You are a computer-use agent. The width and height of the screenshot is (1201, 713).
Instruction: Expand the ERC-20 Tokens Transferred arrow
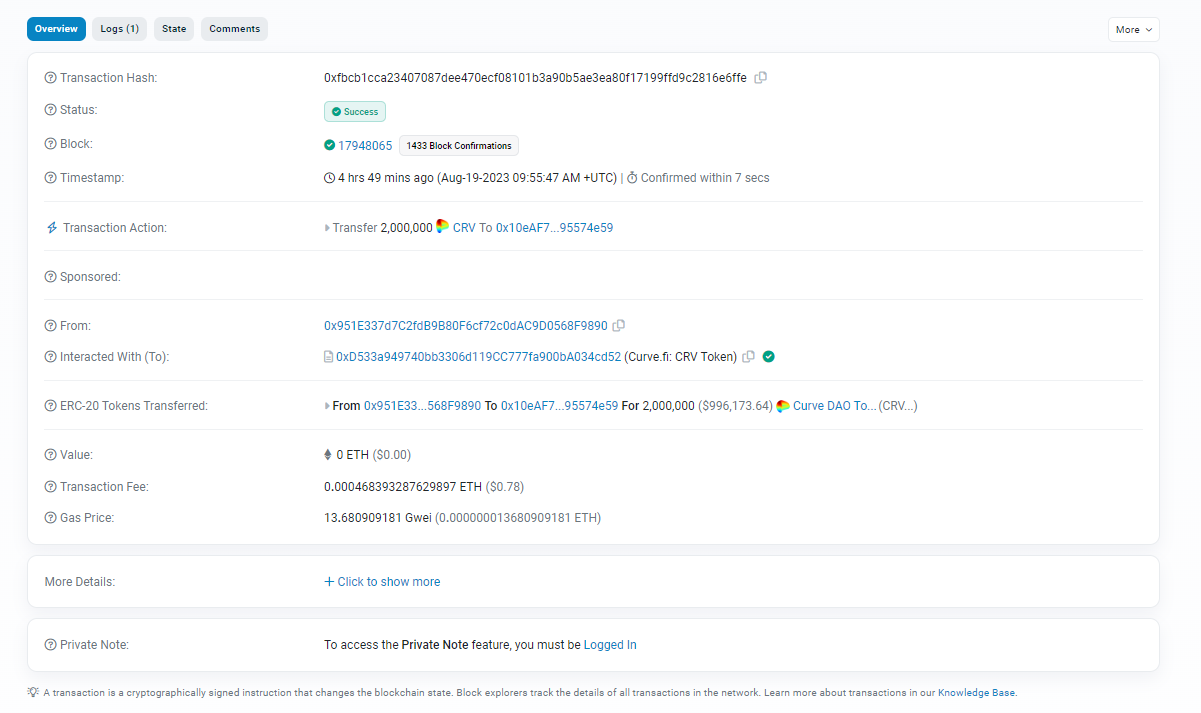327,406
